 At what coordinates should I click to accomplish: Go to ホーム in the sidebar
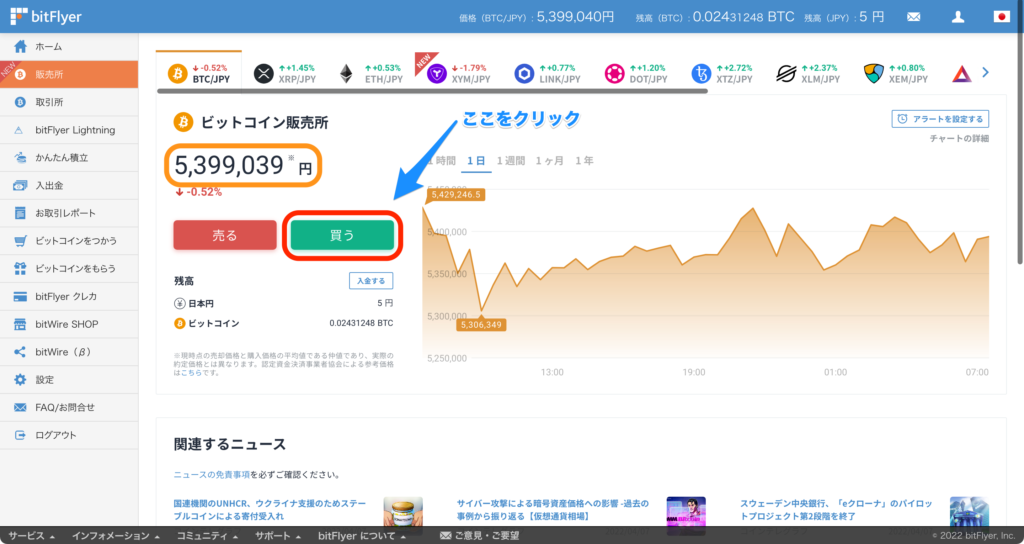click(x=69, y=46)
